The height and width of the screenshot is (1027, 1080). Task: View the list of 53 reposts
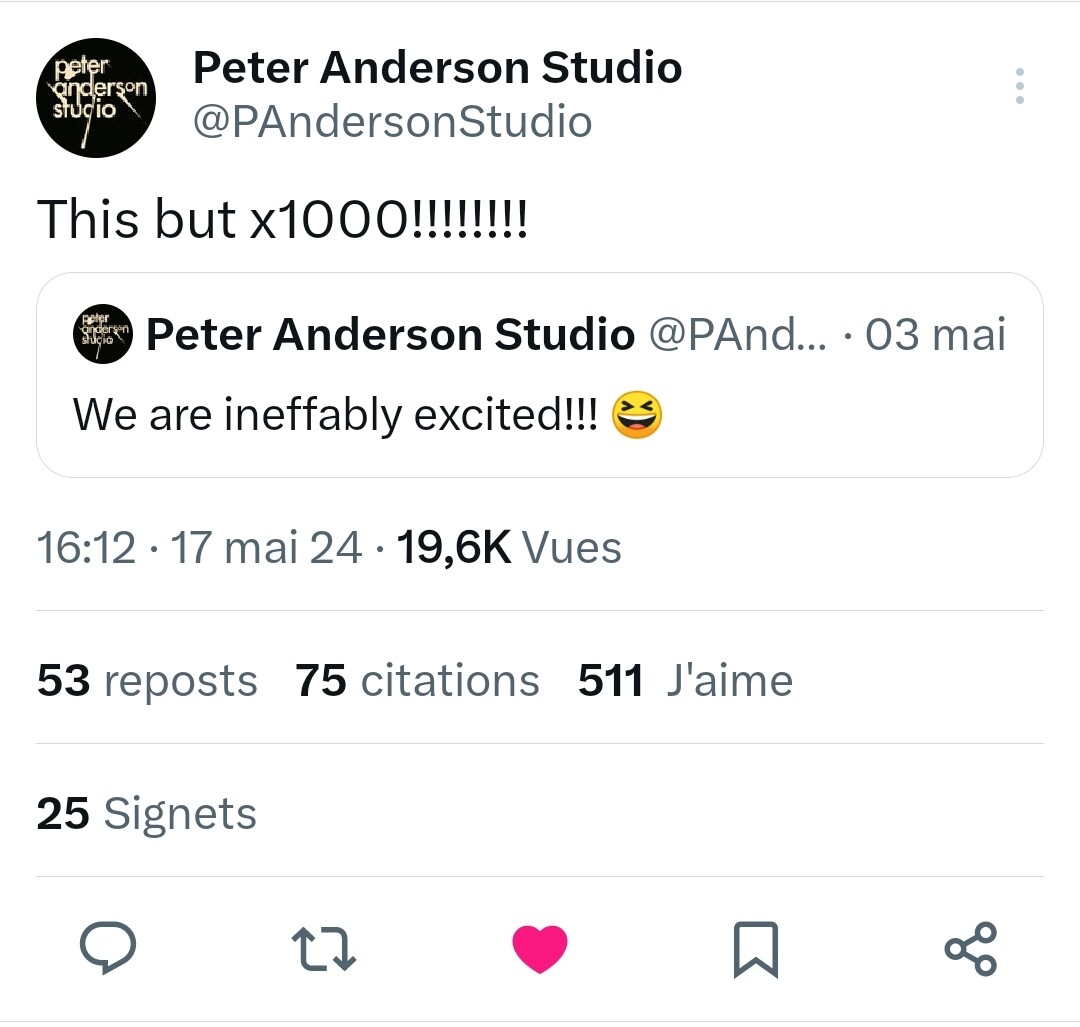click(x=147, y=681)
